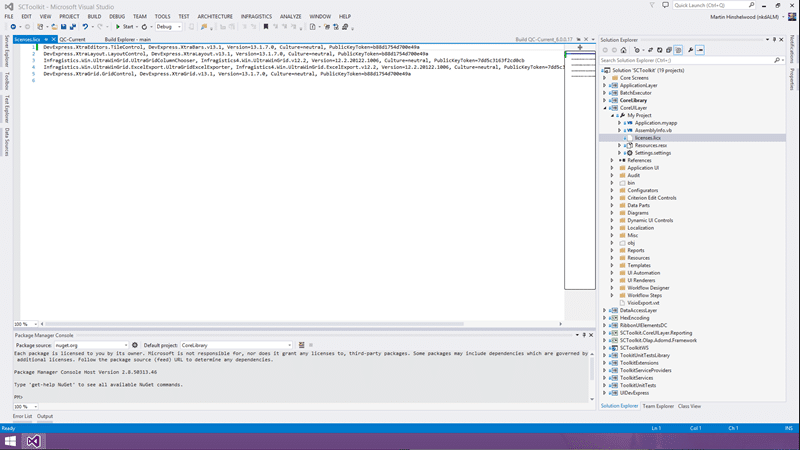Toggle Show All Files in Solution Explorer
Image resolution: width=800 pixels, height=450 pixels.
click(x=678, y=50)
